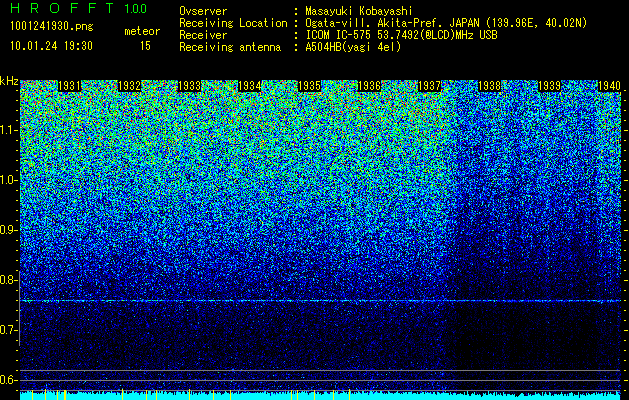Viewport: 629px width, 400px height.
Task: Click the Ovserver field label
Action: pyautogui.click(x=203, y=11)
